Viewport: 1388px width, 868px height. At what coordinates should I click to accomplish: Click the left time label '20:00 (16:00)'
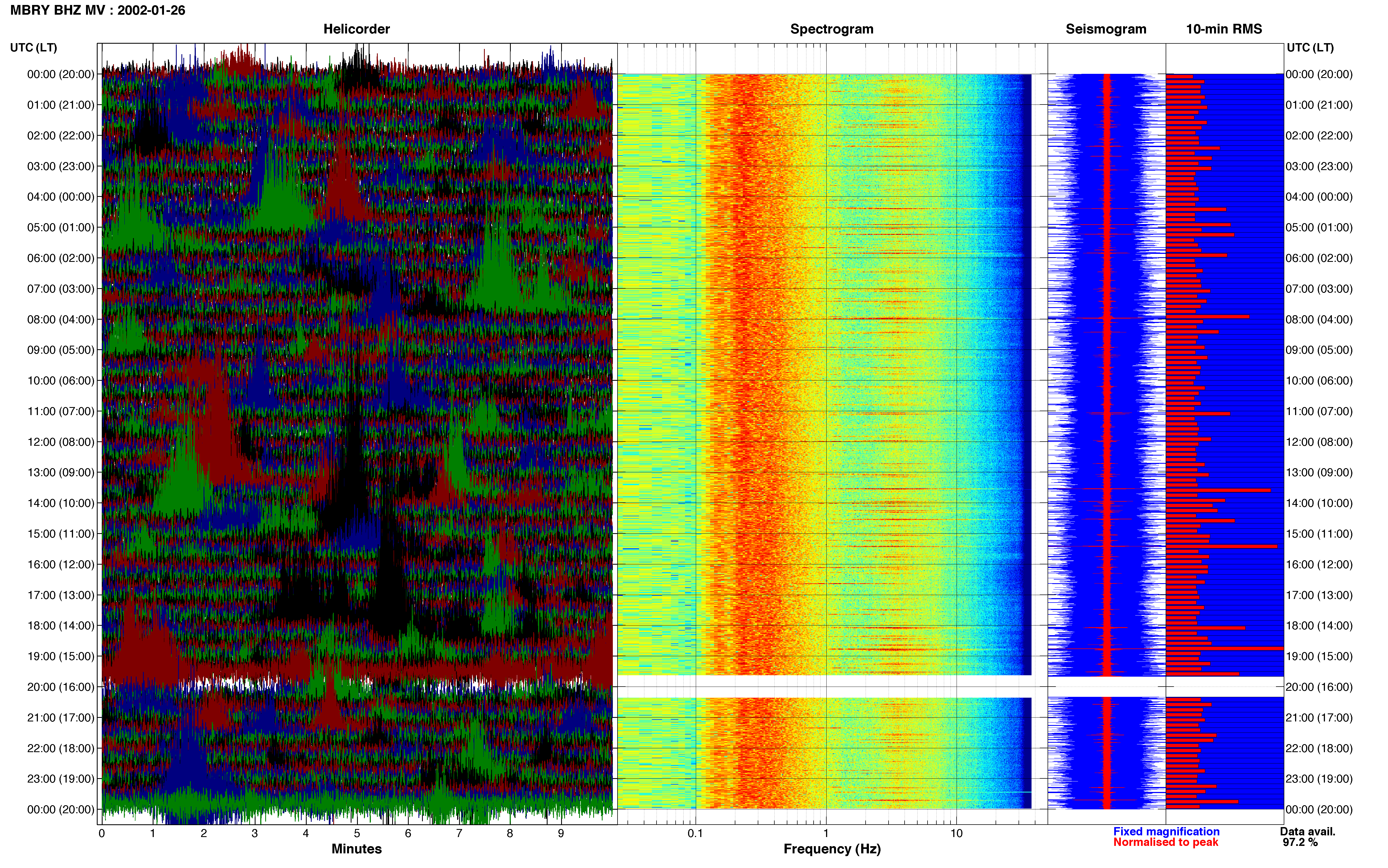tap(61, 687)
